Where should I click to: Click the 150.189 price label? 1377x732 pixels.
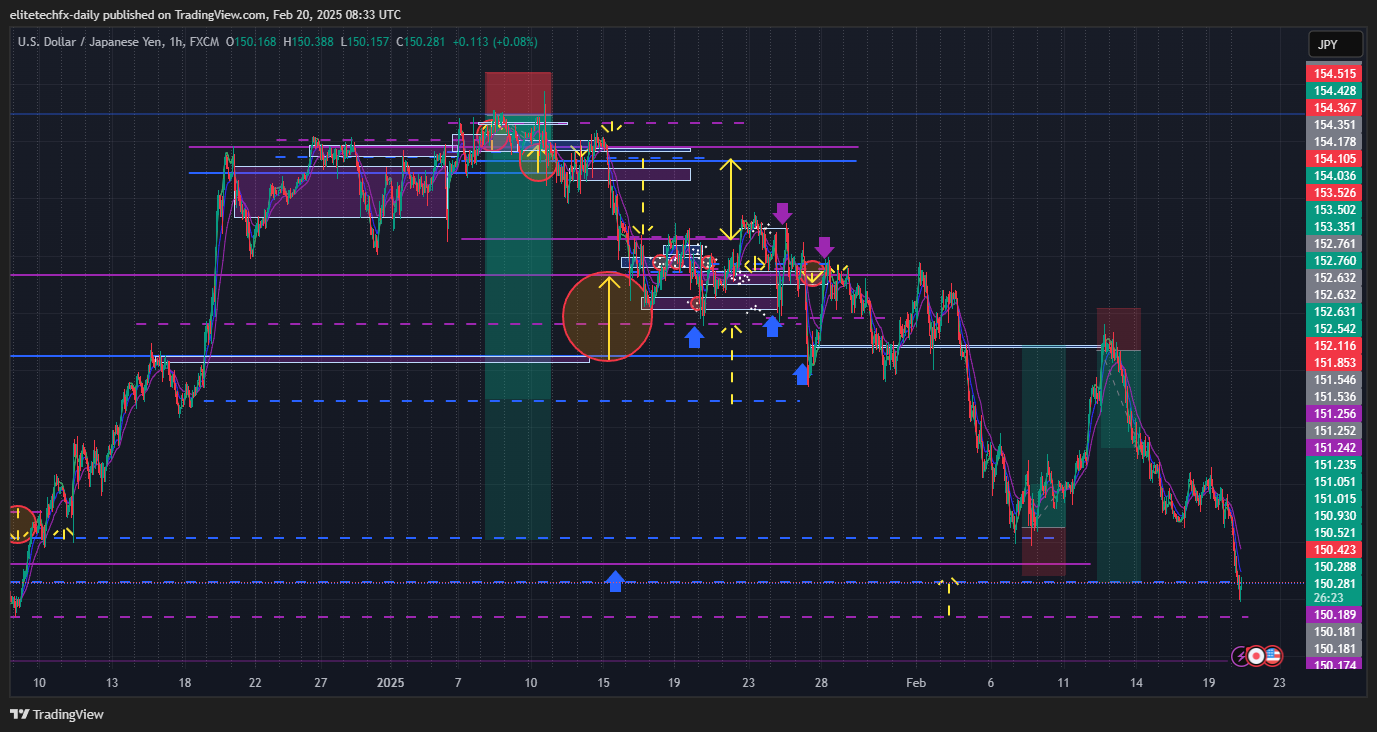pyautogui.click(x=1335, y=614)
